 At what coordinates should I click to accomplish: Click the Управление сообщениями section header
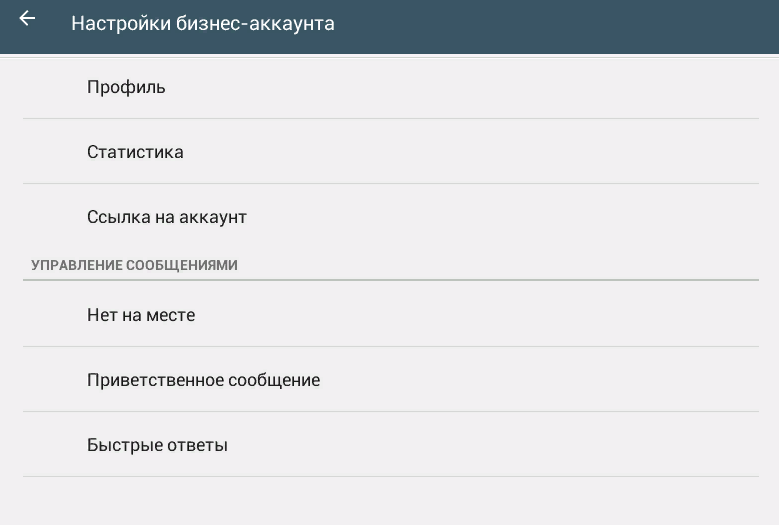134,266
